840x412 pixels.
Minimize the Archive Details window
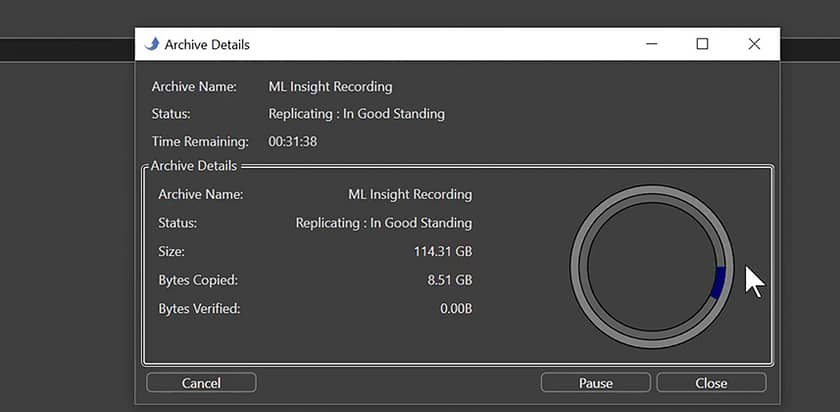click(651, 44)
